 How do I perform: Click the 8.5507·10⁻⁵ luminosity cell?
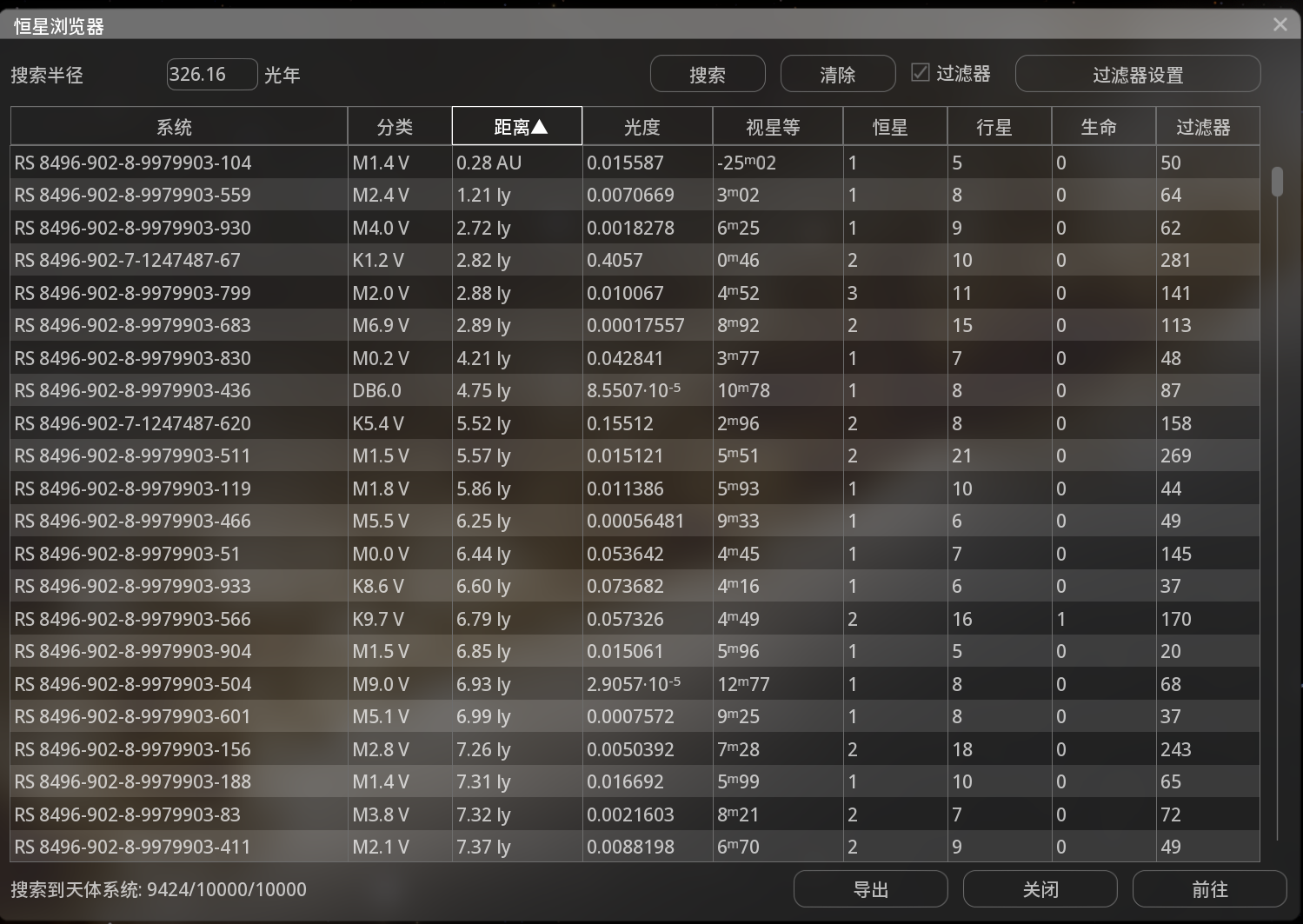point(648,390)
